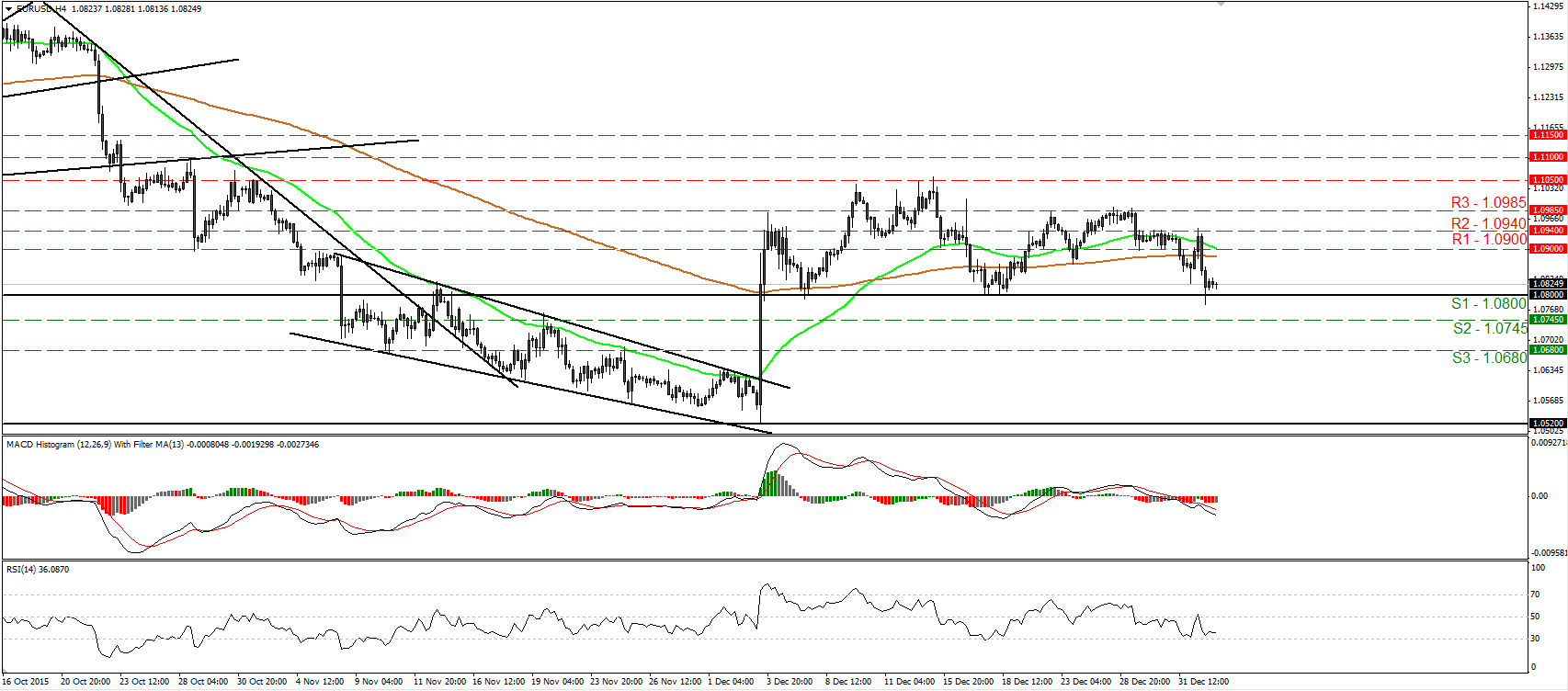Click the MACD scale value -0.009581
Viewport: 1568px width, 691px height.
point(1549,553)
